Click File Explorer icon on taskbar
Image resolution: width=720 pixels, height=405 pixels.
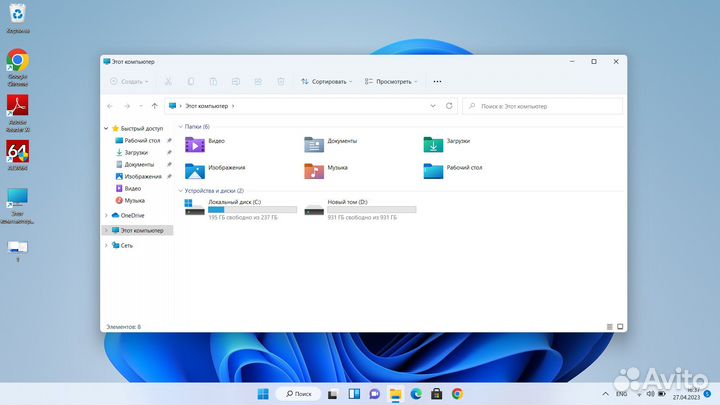pos(395,394)
